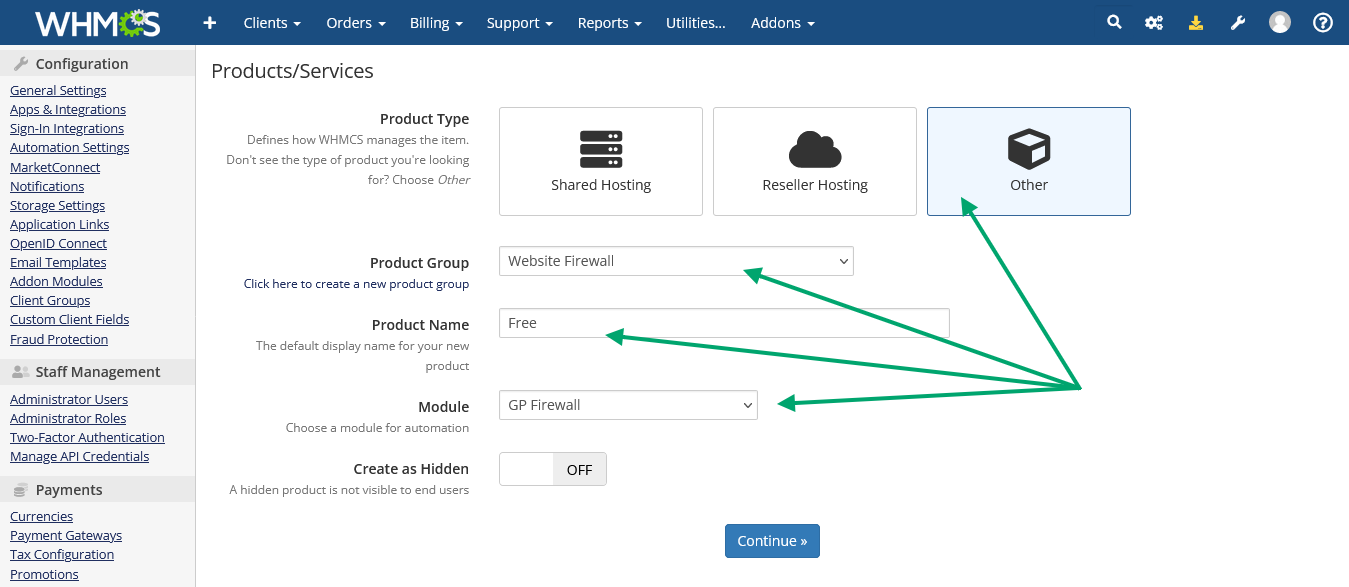Image resolution: width=1349 pixels, height=587 pixels.
Task: Select the Other product type
Action: coord(1029,161)
